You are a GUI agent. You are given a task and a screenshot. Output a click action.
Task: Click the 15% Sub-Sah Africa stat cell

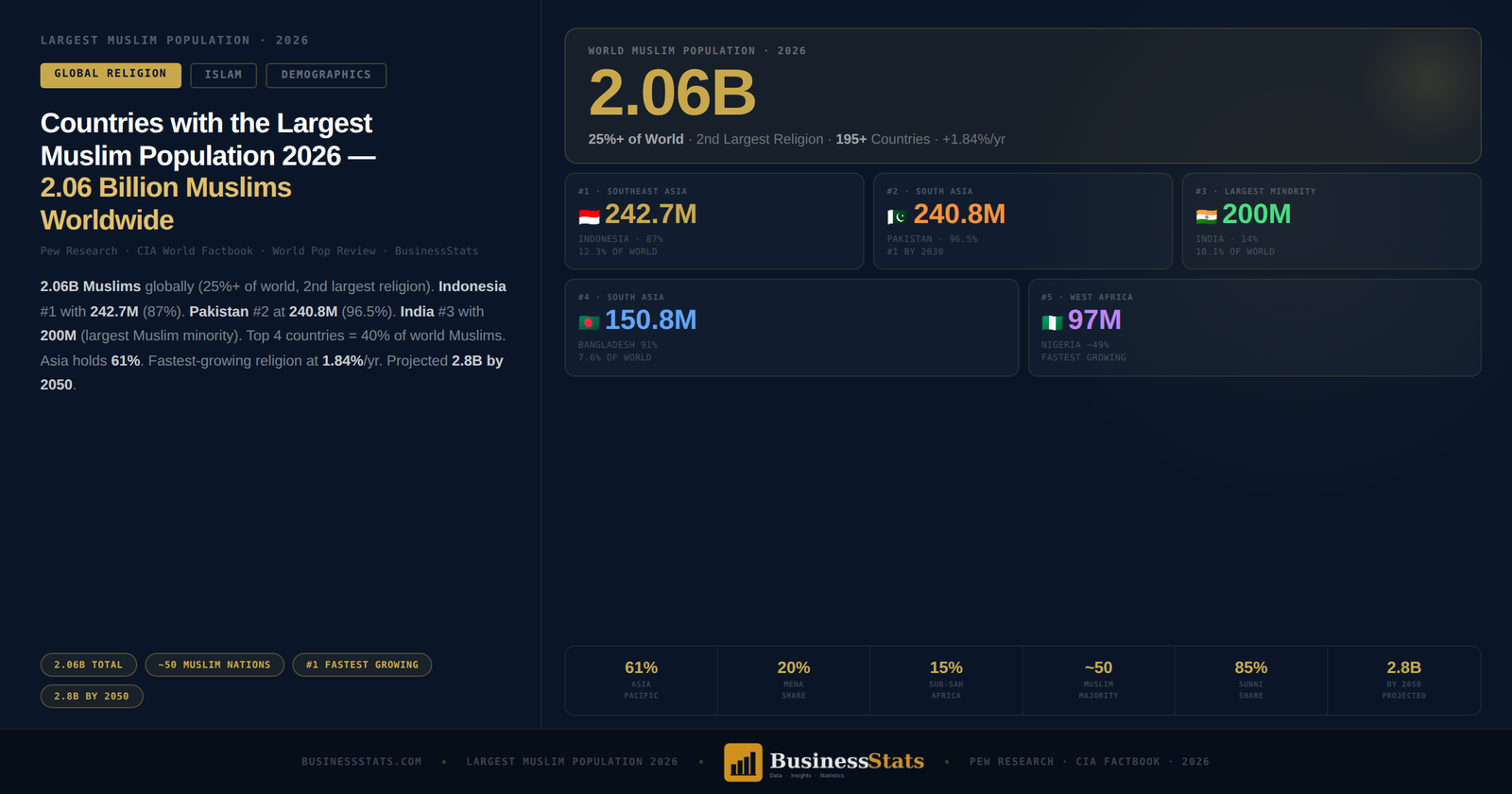pos(945,680)
